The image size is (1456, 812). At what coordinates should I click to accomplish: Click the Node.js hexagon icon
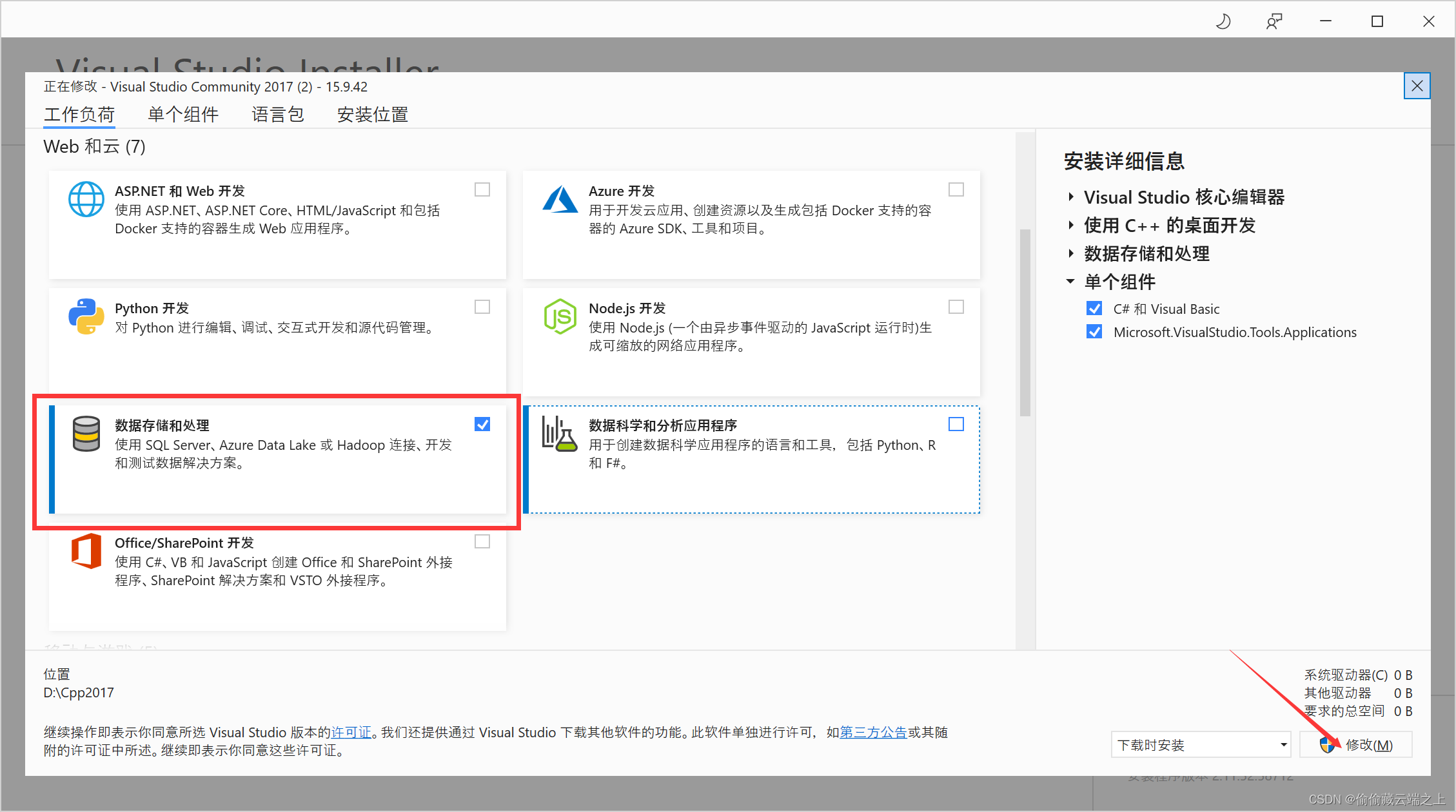(x=560, y=316)
